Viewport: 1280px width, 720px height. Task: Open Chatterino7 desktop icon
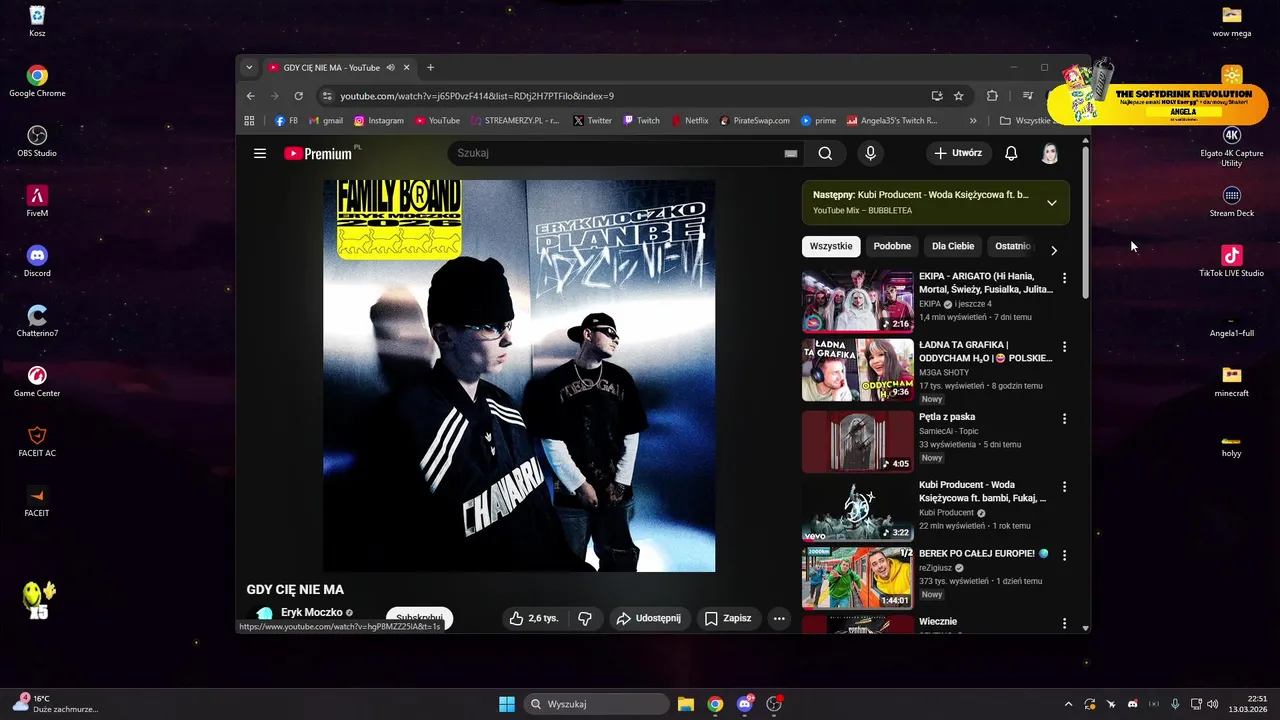click(x=37, y=320)
